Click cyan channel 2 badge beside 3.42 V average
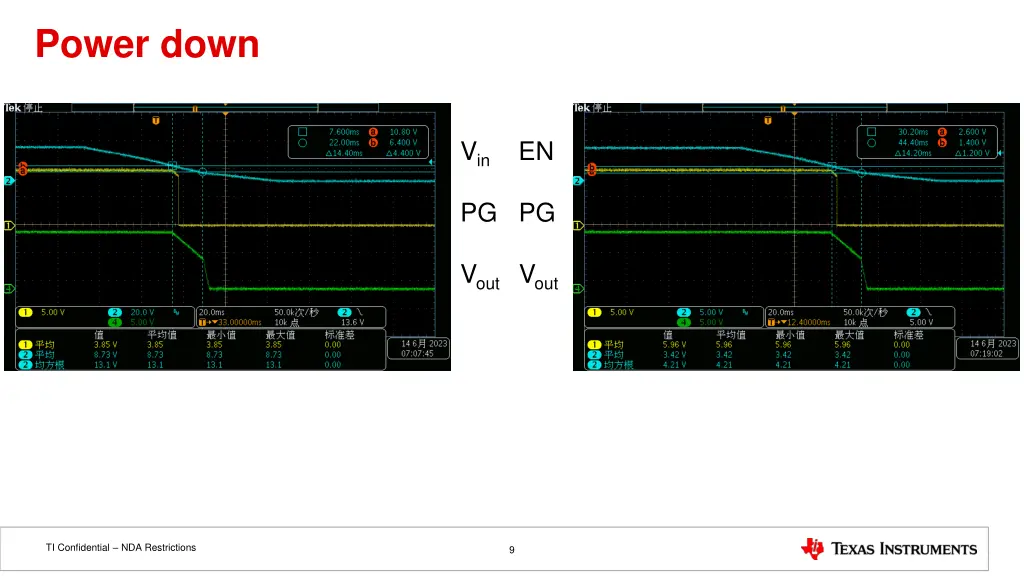The image size is (1024, 576). 594,355
